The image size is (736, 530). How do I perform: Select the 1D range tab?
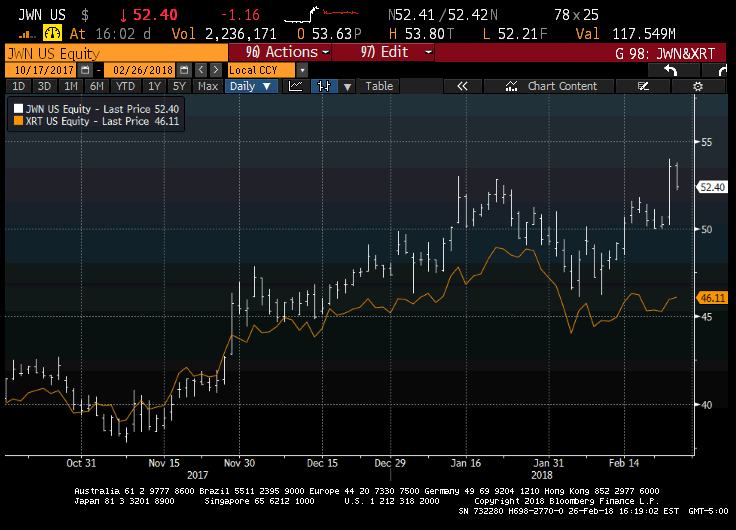tap(18, 86)
